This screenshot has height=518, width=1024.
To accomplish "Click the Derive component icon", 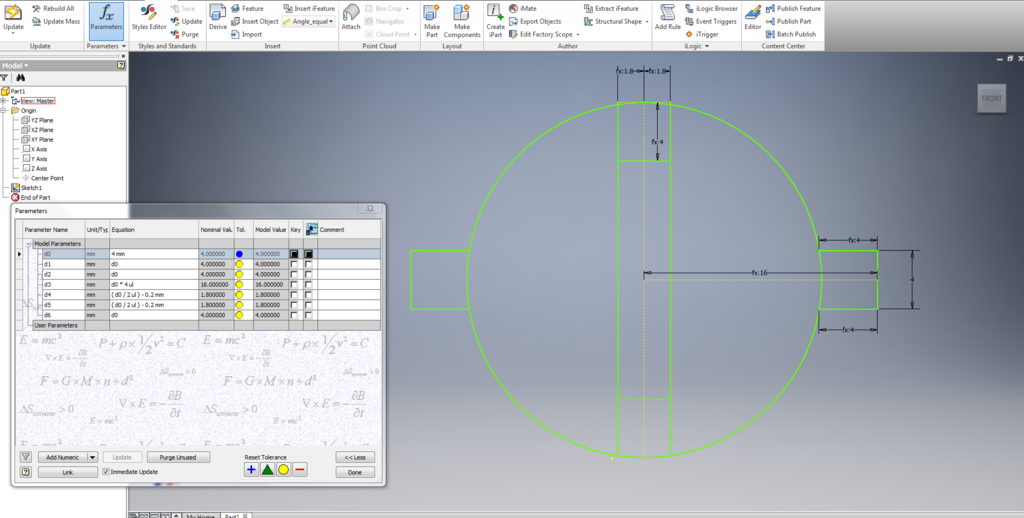I will pyautogui.click(x=217, y=18).
